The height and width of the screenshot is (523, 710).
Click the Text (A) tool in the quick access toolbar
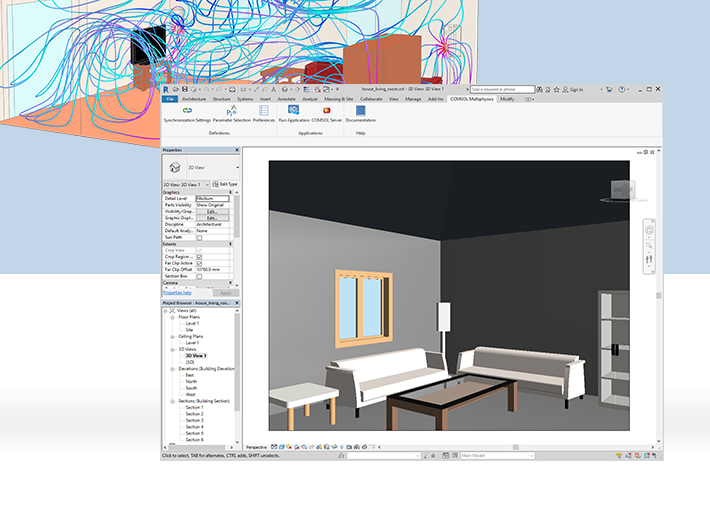273,90
